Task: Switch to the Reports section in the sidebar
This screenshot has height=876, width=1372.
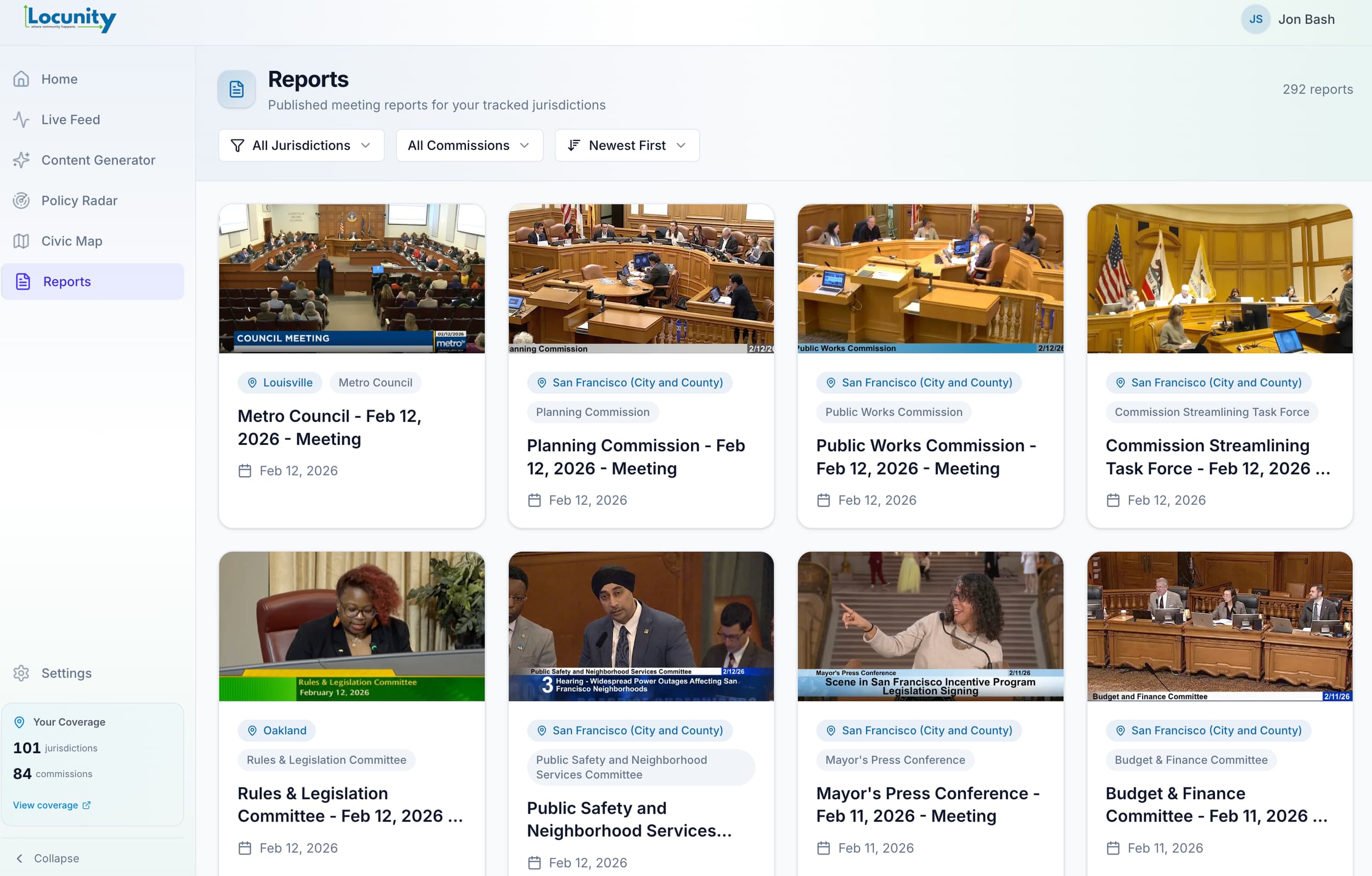Action: (66, 281)
